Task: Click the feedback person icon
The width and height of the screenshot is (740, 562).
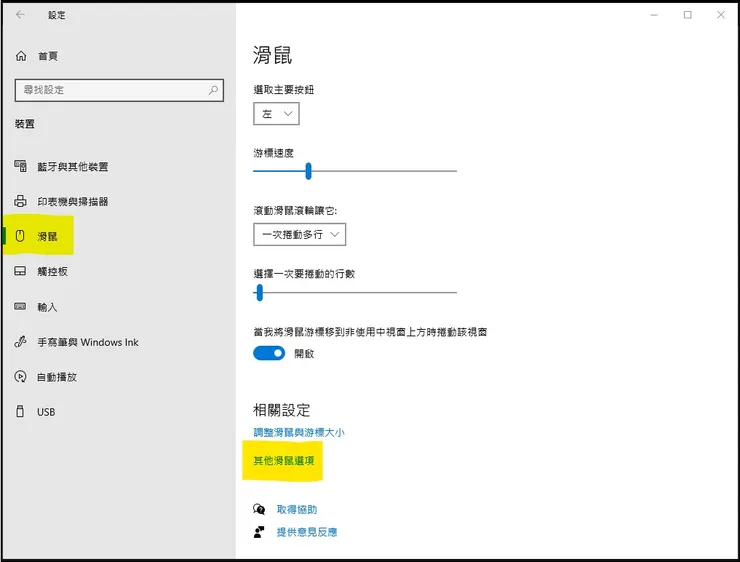Action: coord(259,532)
